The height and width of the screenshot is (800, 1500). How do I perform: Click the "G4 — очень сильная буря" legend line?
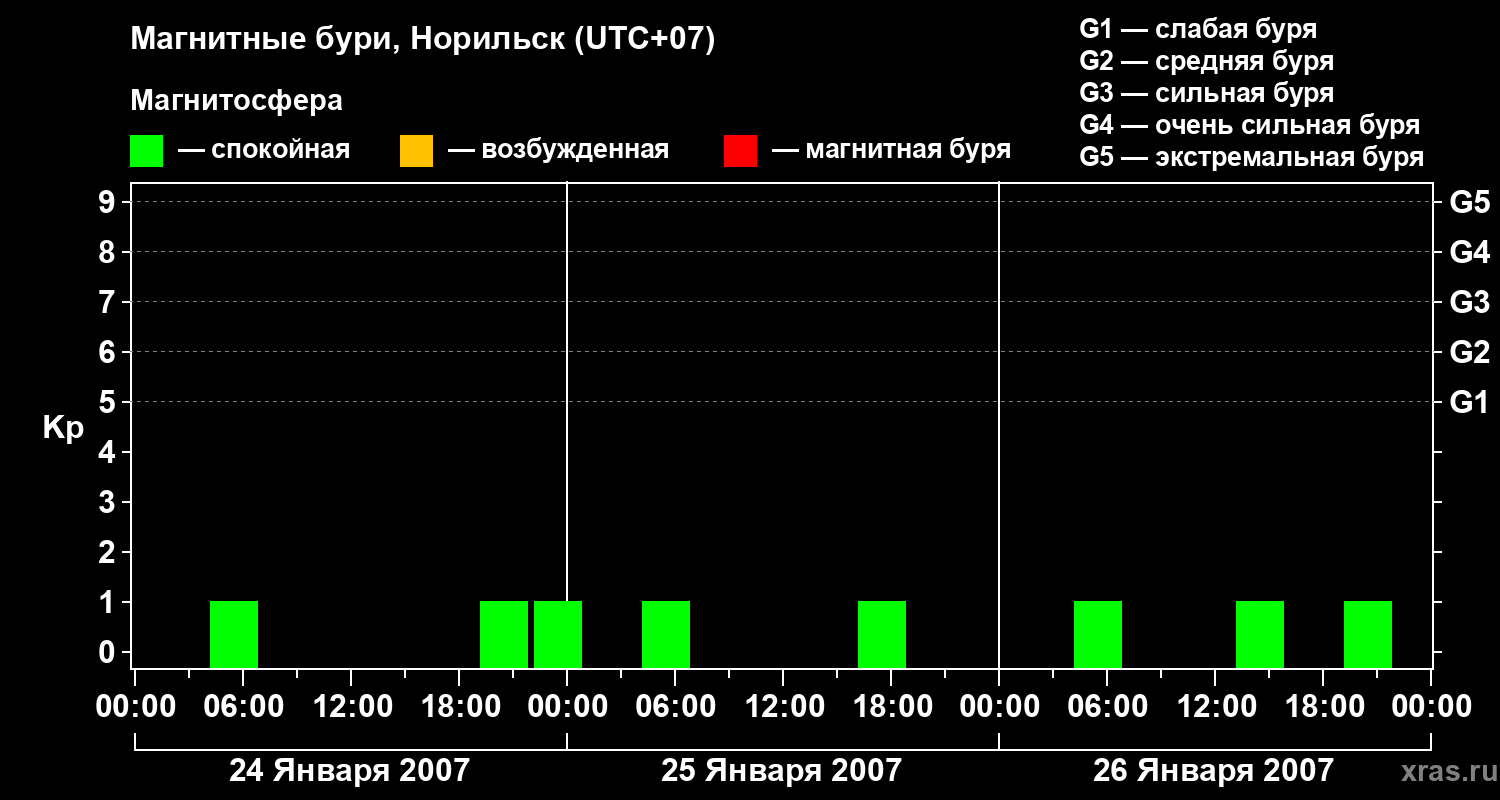(1250, 125)
